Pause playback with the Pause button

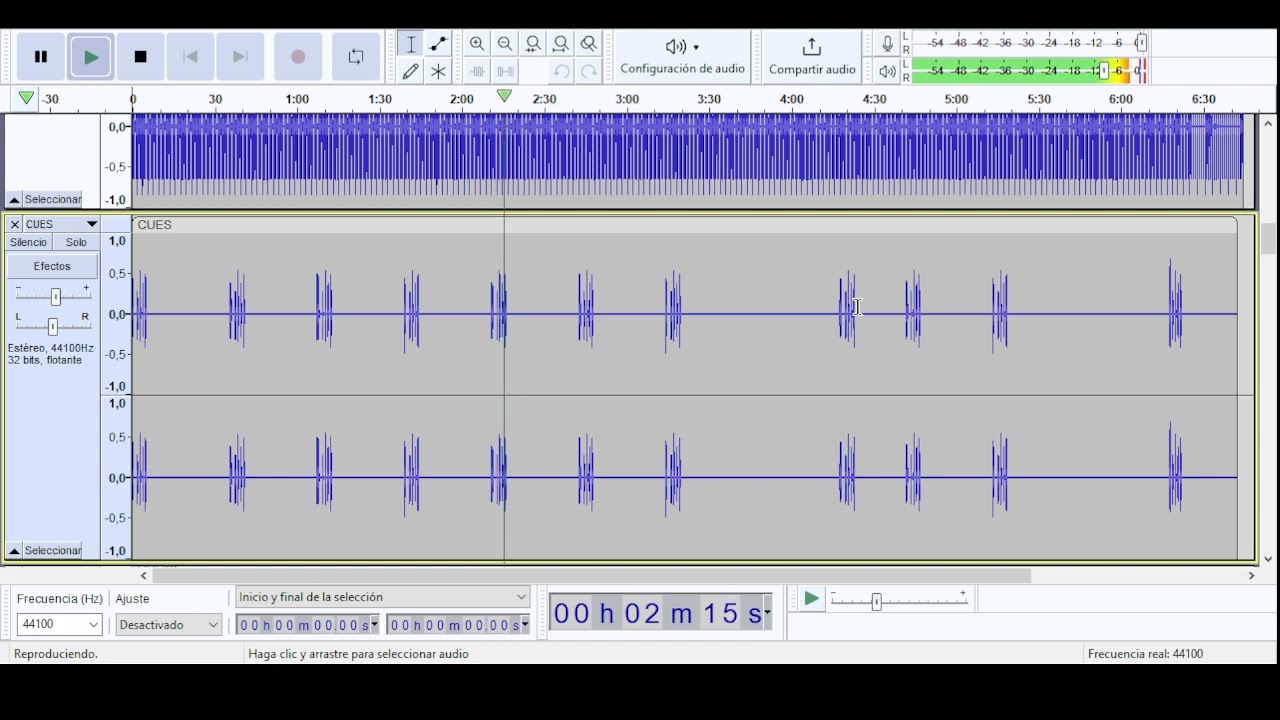41,57
